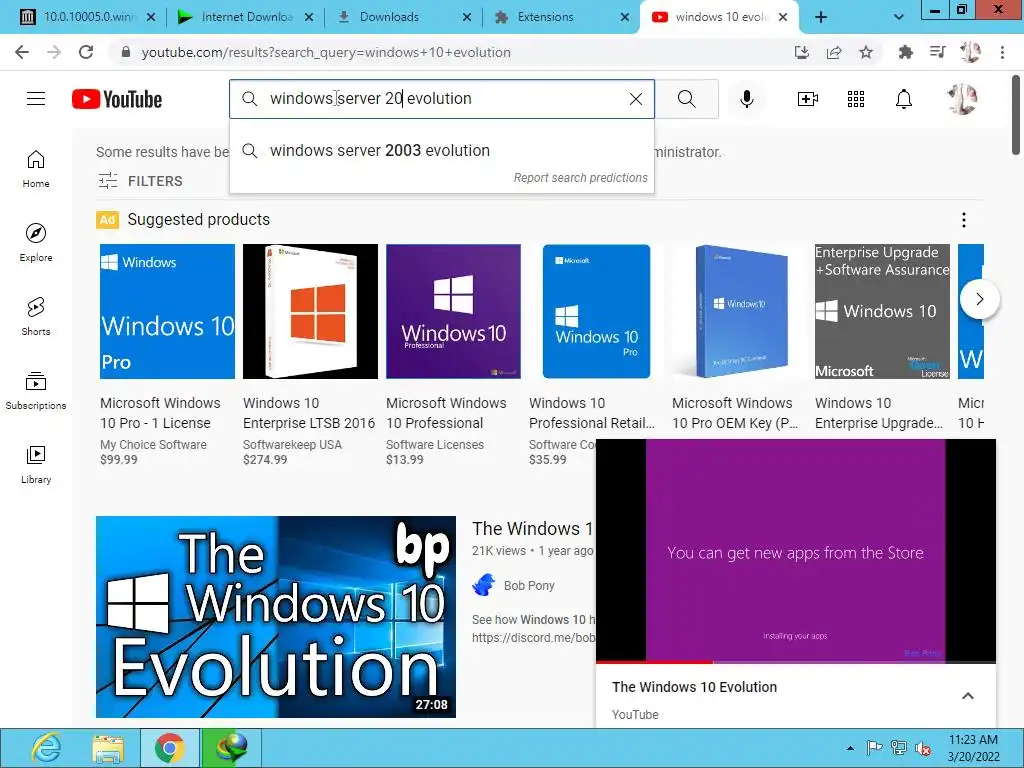1024x768 pixels.
Task: Click the Chrome taskbar icon
Action: [170, 748]
